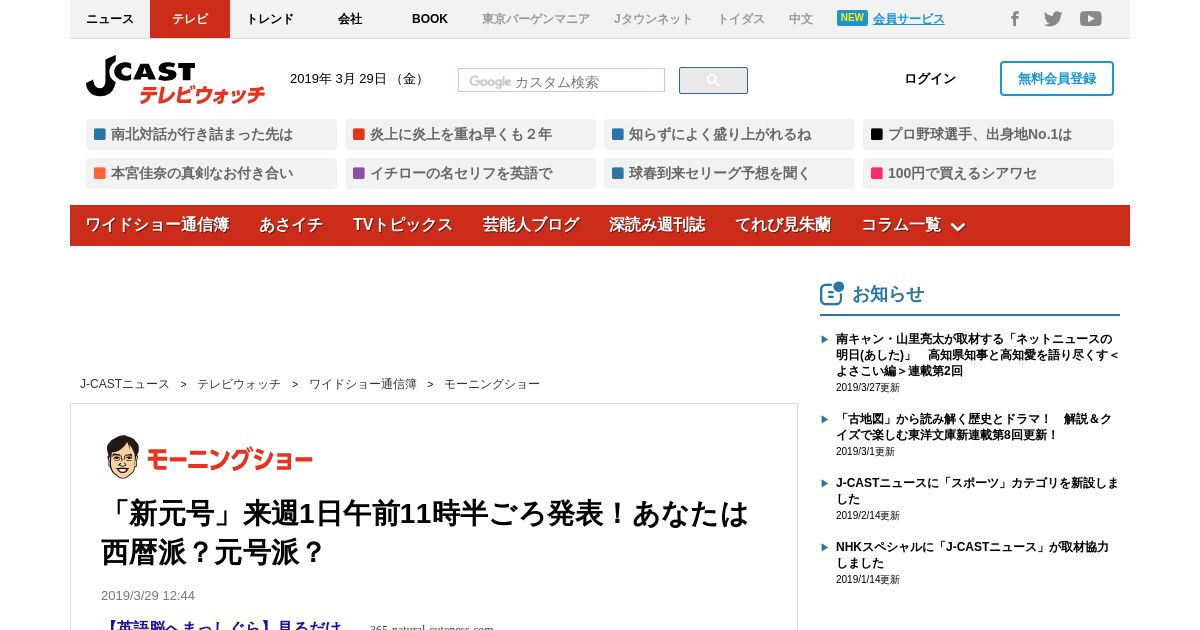Open Jタウンネット link
This screenshot has height=630, width=1200.
[653, 19]
